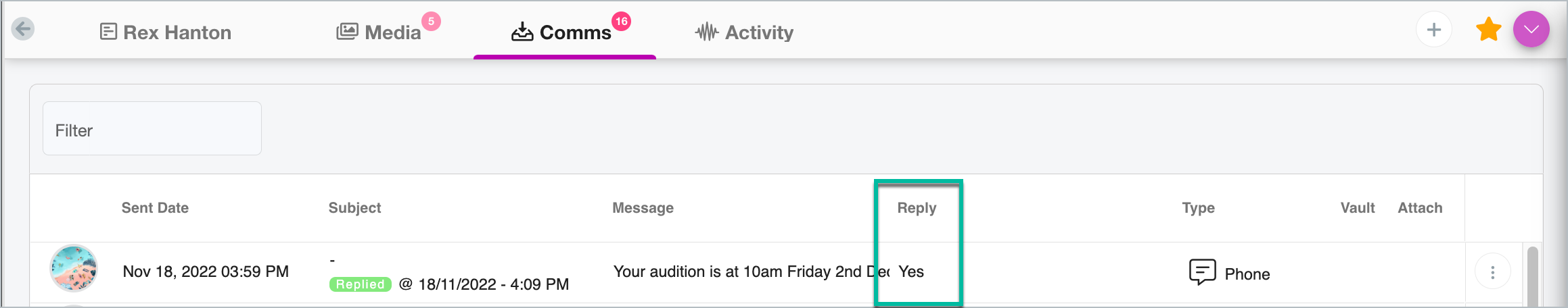Screen dimensions: 1568x308
Task: Click the green Replied status badge
Action: click(x=360, y=284)
